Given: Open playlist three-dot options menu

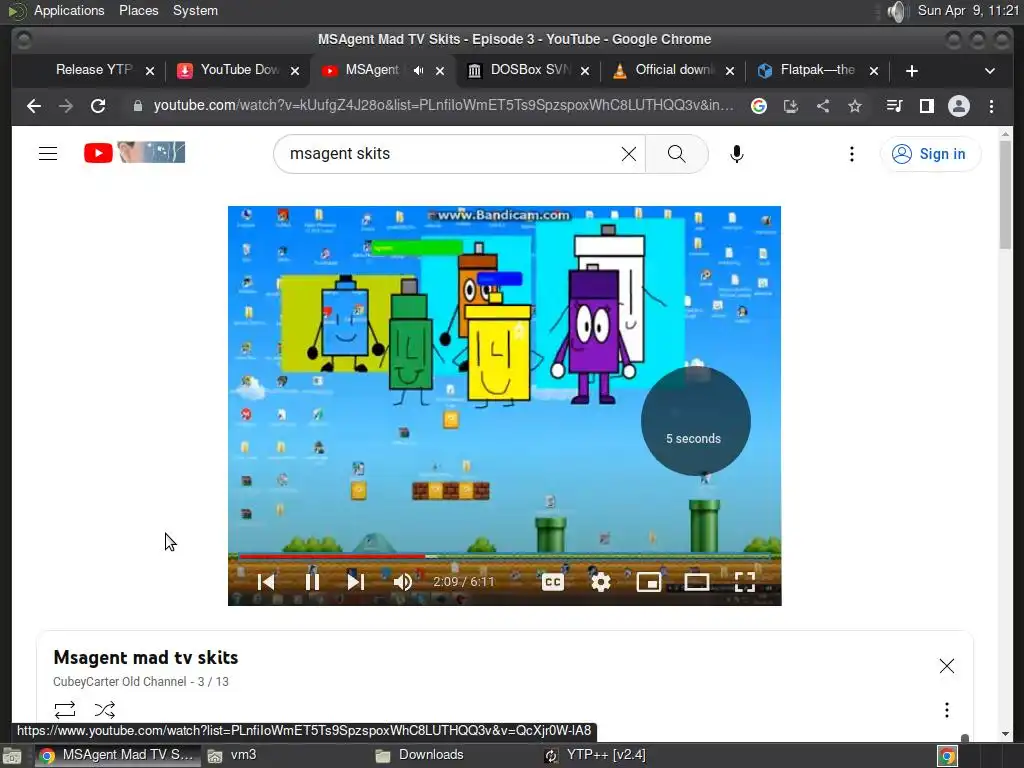Looking at the screenshot, I should (946, 710).
